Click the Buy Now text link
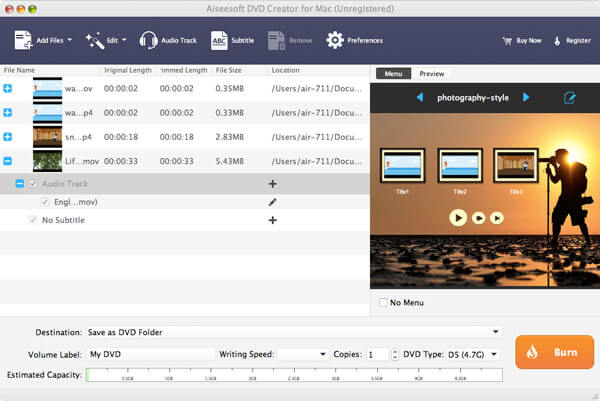600x401 pixels. pyautogui.click(x=529, y=41)
